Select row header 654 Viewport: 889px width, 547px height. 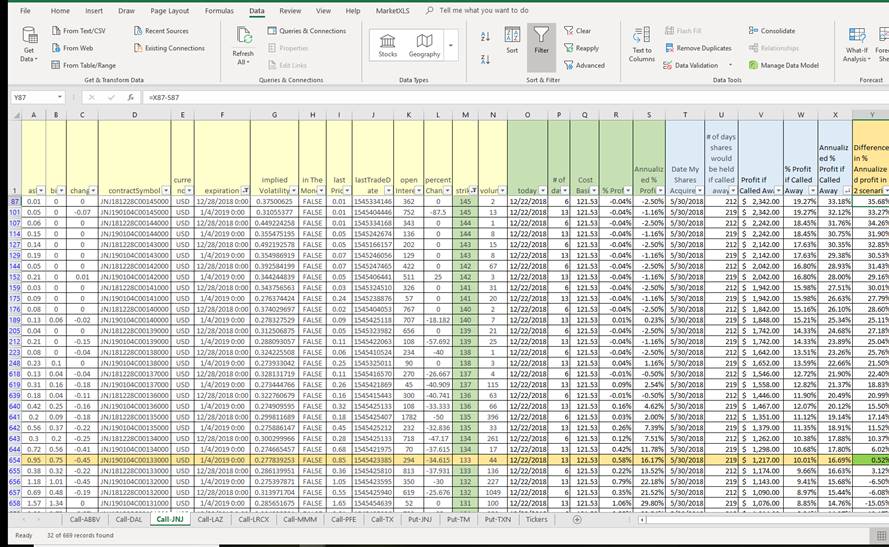15,460
